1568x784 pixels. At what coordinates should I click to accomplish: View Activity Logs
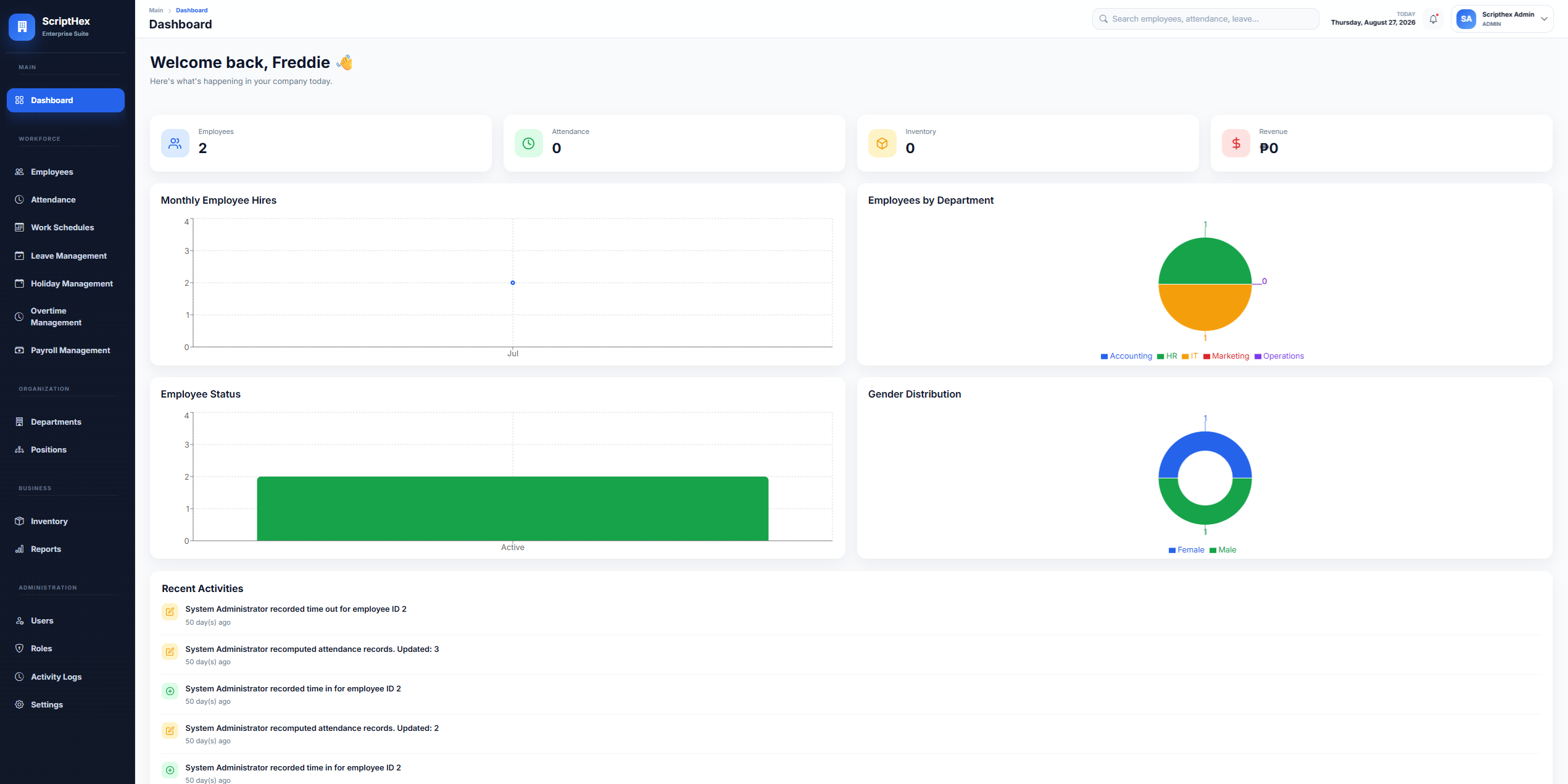pyautogui.click(x=65, y=677)
